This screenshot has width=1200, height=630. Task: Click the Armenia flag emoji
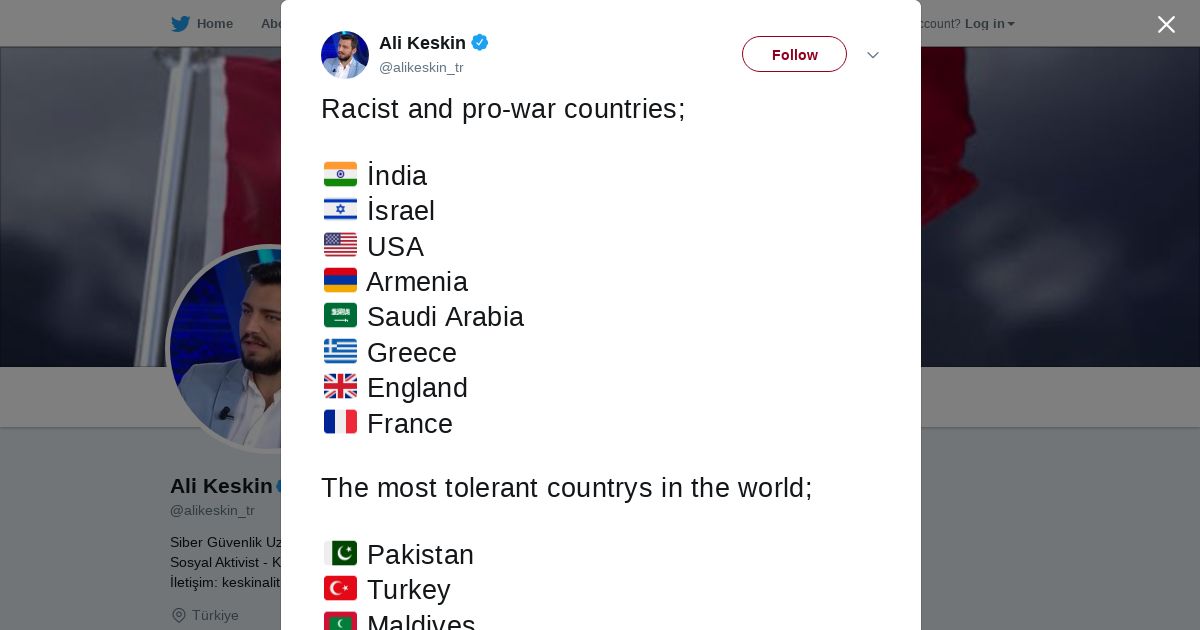tap(340, 281)
